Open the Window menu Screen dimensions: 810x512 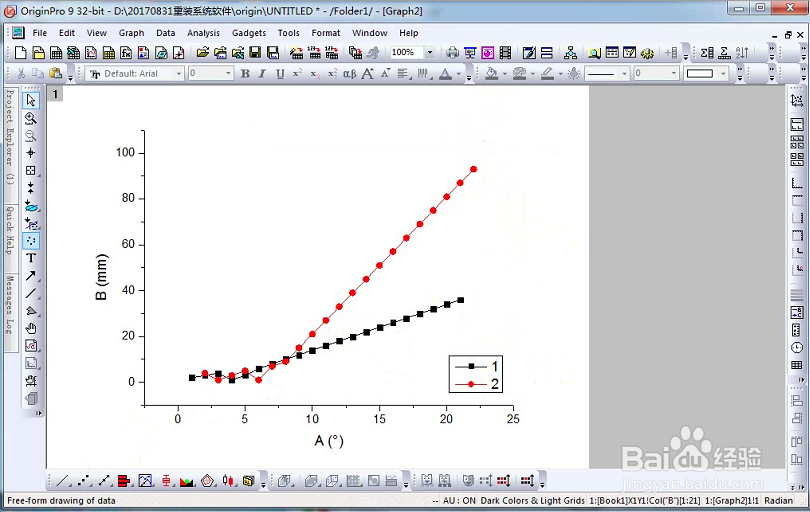[370, 33]
